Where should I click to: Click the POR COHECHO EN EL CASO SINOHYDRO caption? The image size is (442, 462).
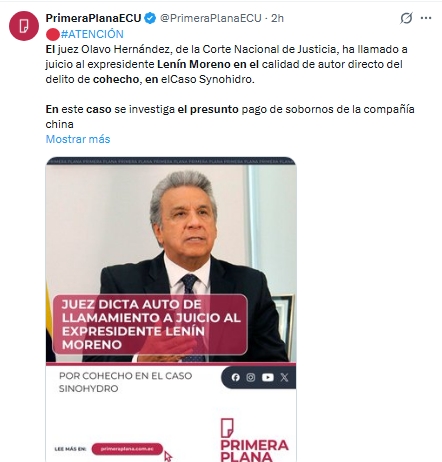tap(125, 382)
